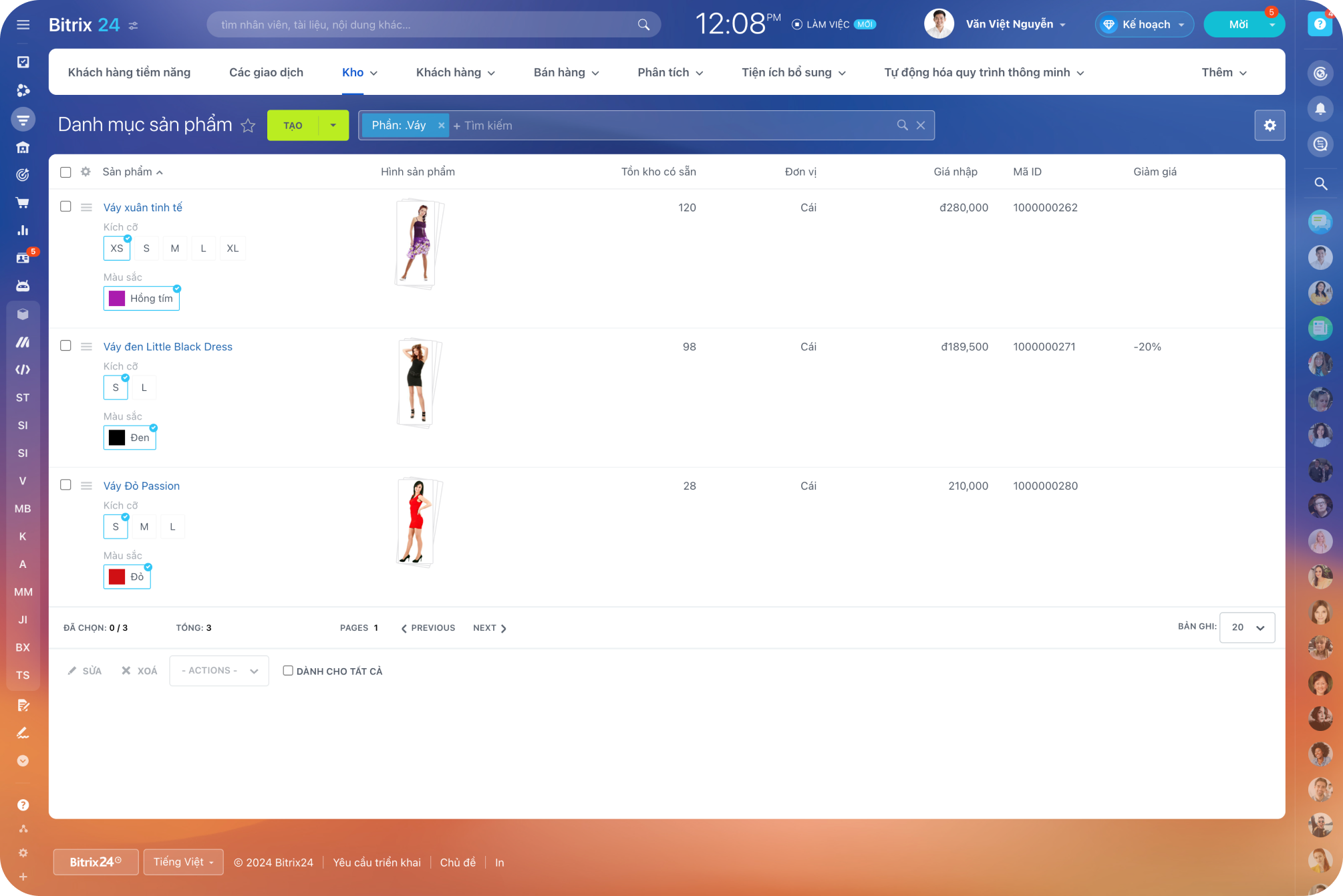Select the Hồng tím color swatch
The image size is (1343, 896).
pyautogui.click(x=142, y=299)
